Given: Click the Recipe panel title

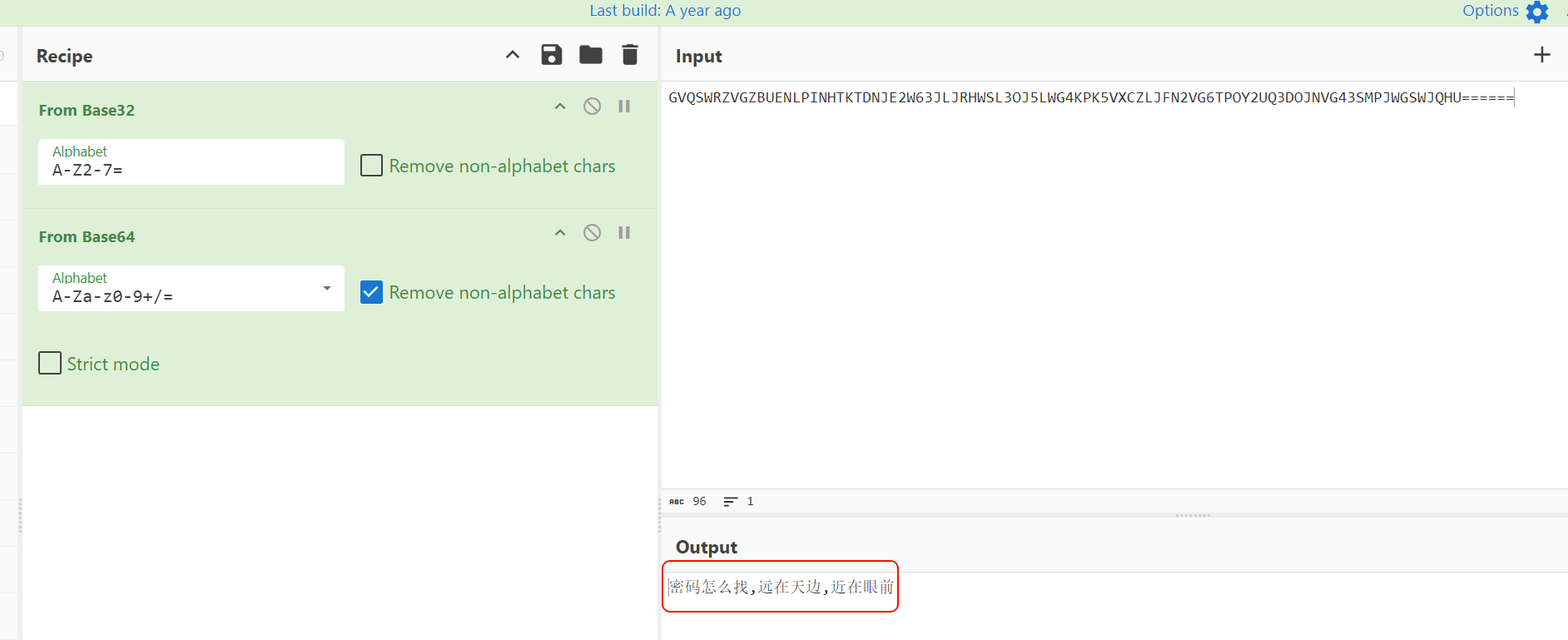Looking at the screenshot, I should coord(65,56).
